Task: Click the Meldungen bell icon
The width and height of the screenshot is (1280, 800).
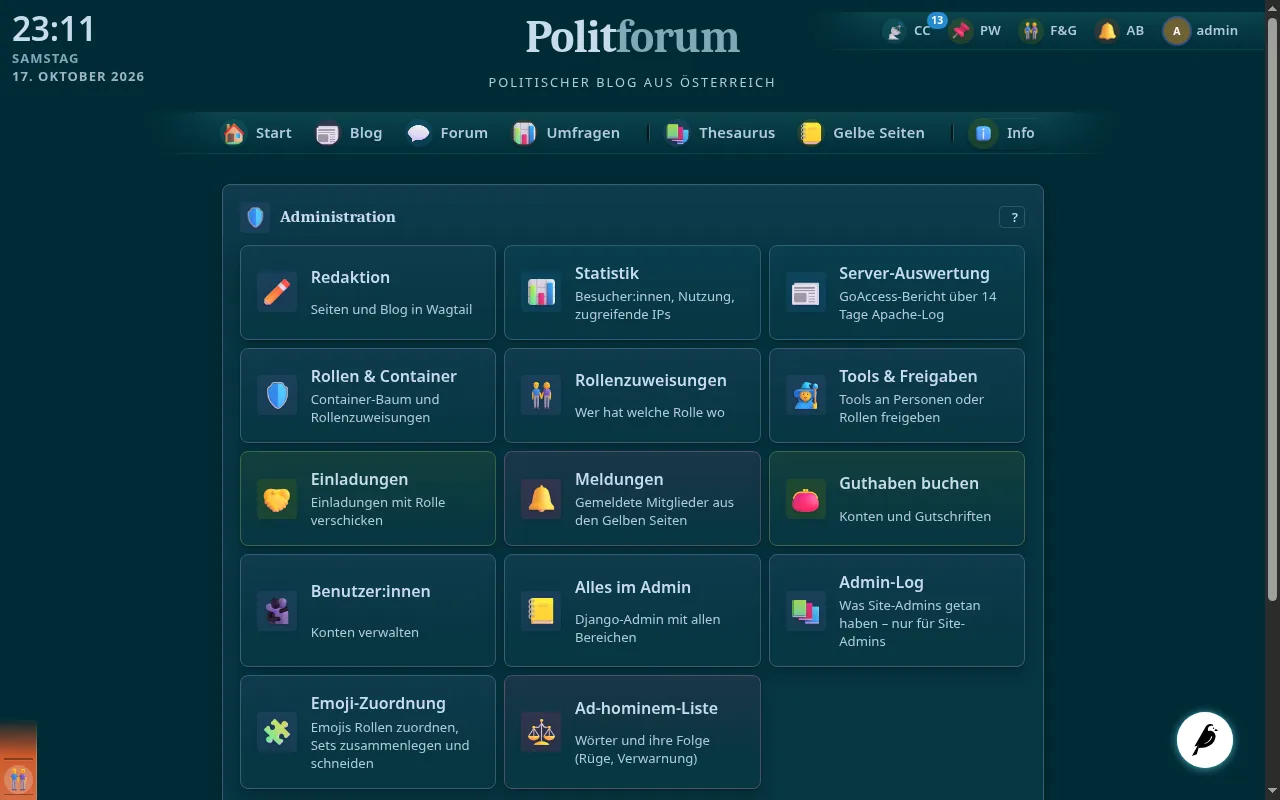Action: click(541, 498)
